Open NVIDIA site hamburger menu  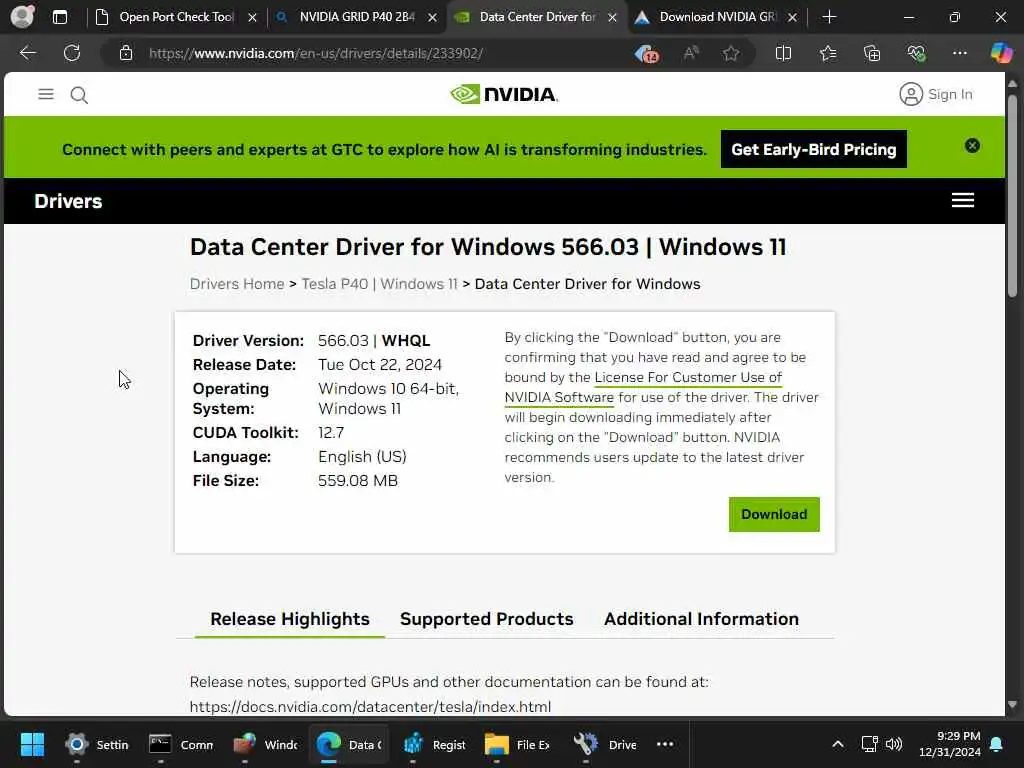(x=46, y=94)
